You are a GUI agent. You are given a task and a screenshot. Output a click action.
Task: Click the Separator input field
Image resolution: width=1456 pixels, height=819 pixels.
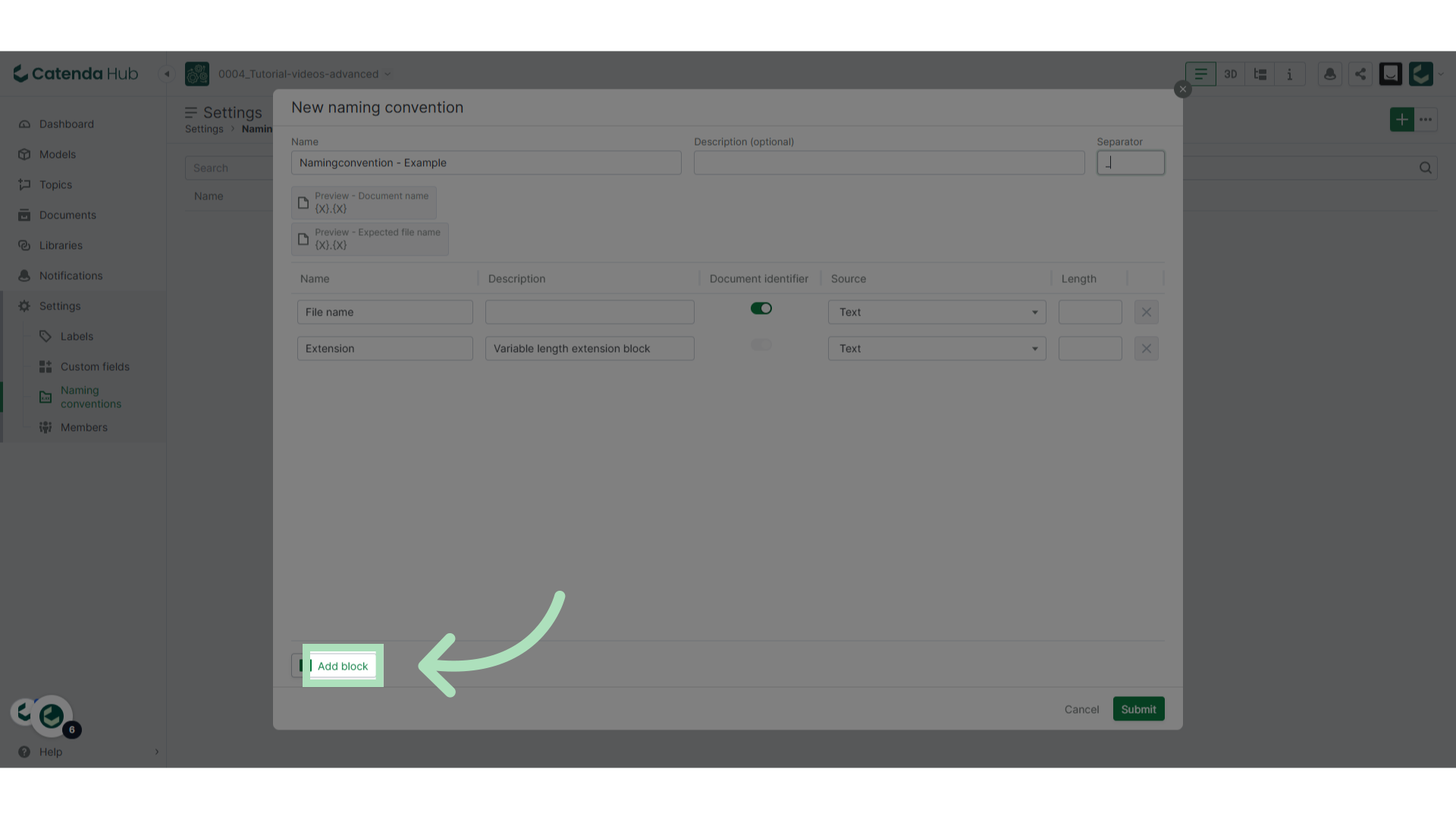[x=1130, y=162]
